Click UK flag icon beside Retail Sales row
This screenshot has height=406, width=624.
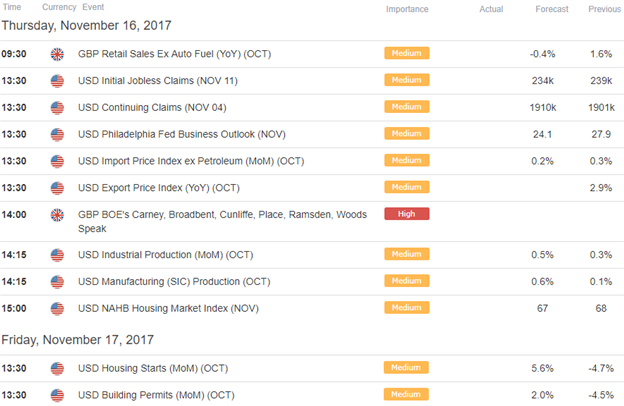point(57,54)
